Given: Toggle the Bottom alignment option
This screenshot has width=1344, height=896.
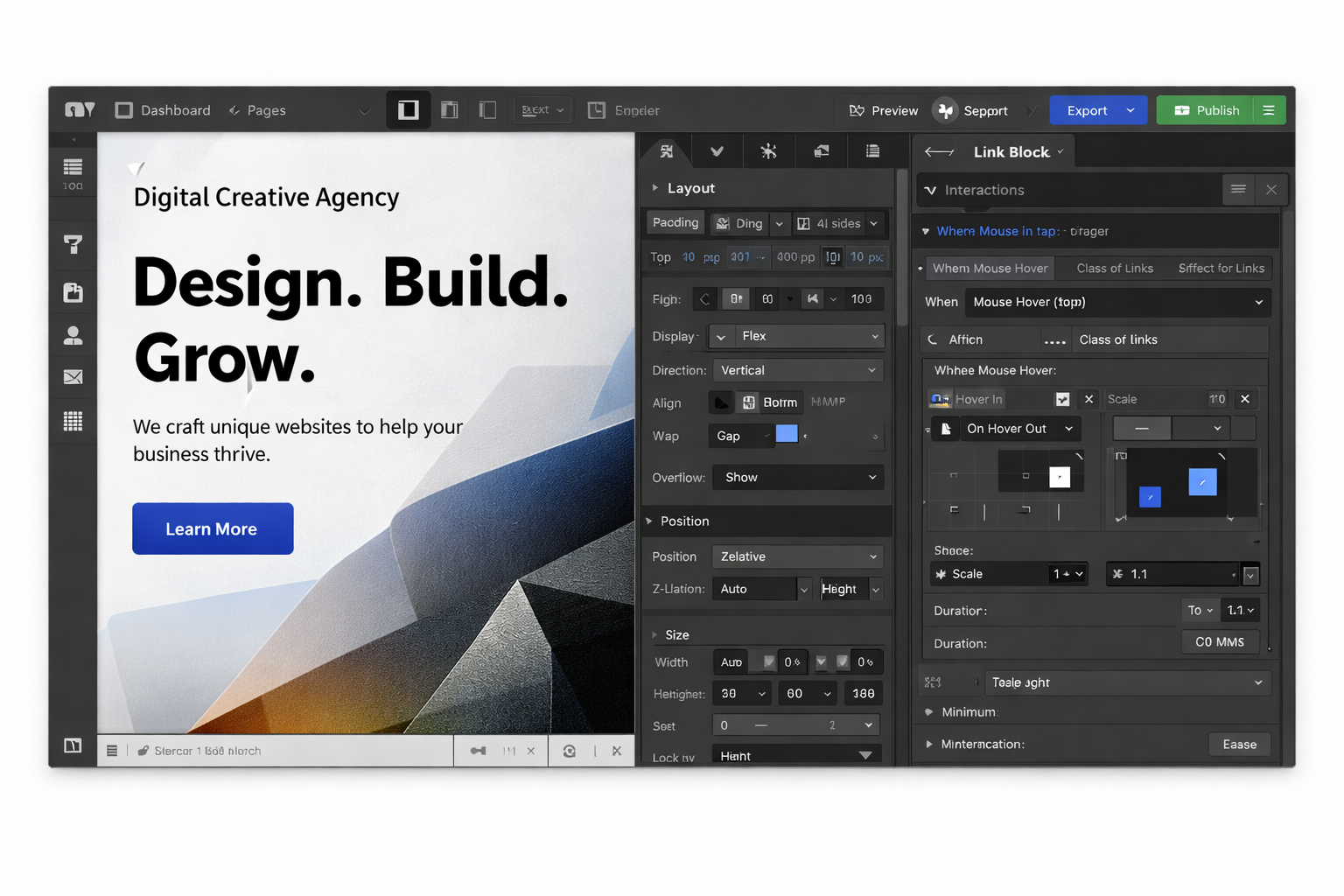Looking at the screenshot, I should click(x=771, y=402).
